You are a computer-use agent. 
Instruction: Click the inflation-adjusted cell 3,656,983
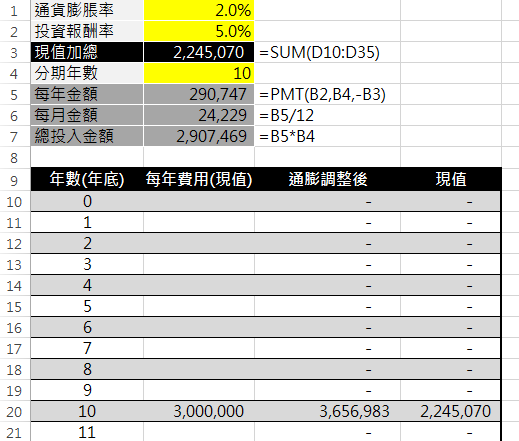point(328,411)
